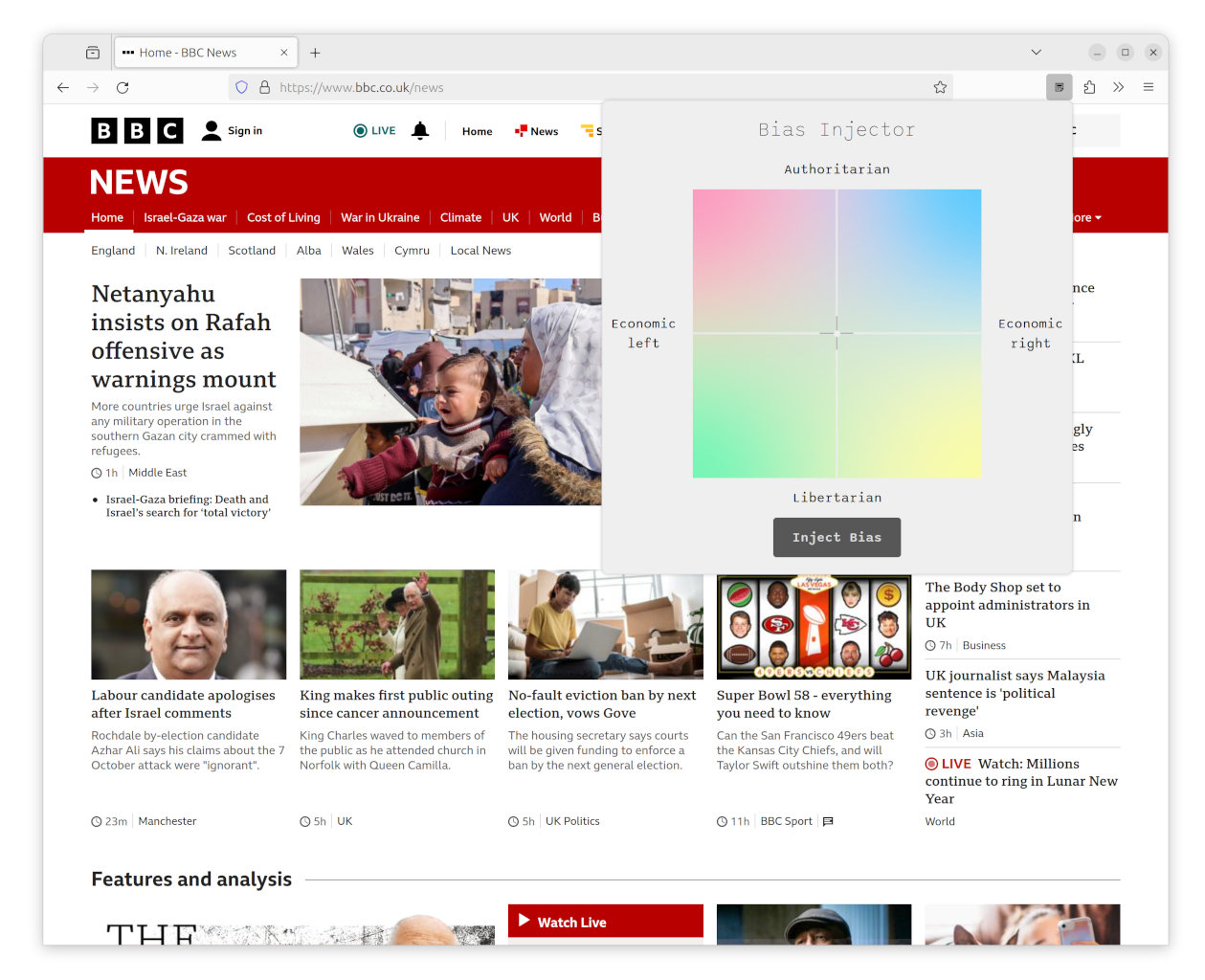The image size is (1205, 980).
Task: Select Wales regional news
Action: (x=358, y=251)
